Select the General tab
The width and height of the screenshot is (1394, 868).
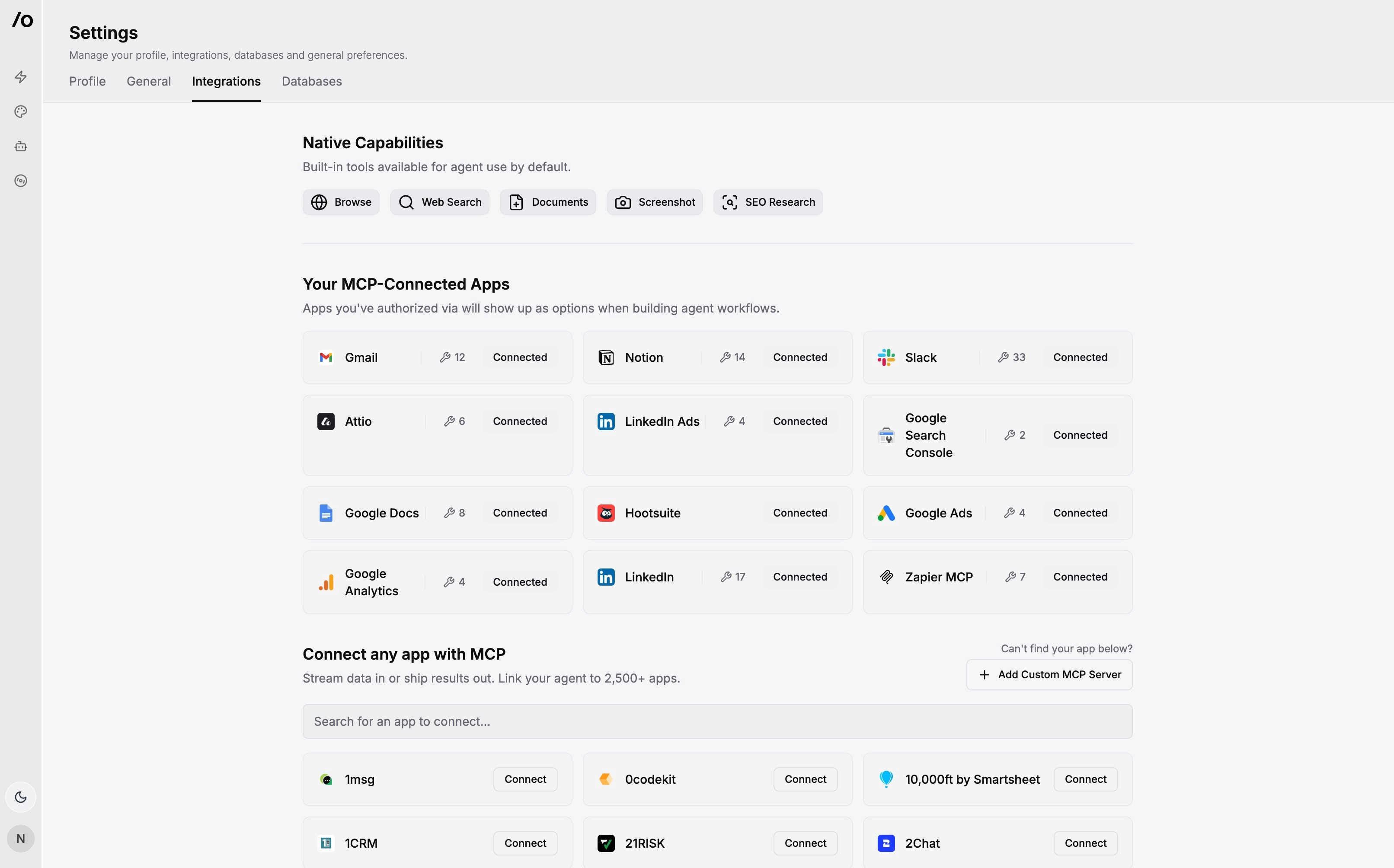(x=149, y=82)
